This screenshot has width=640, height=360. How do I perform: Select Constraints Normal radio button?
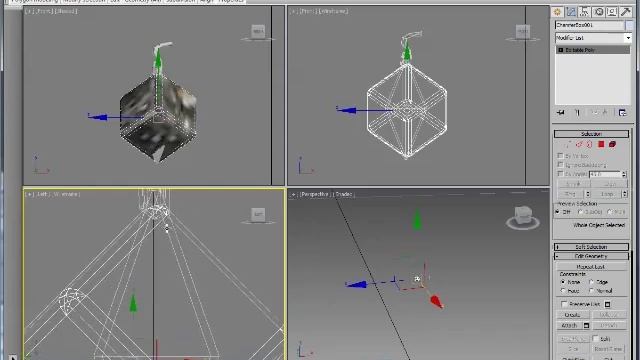click(x=591, y=291)
